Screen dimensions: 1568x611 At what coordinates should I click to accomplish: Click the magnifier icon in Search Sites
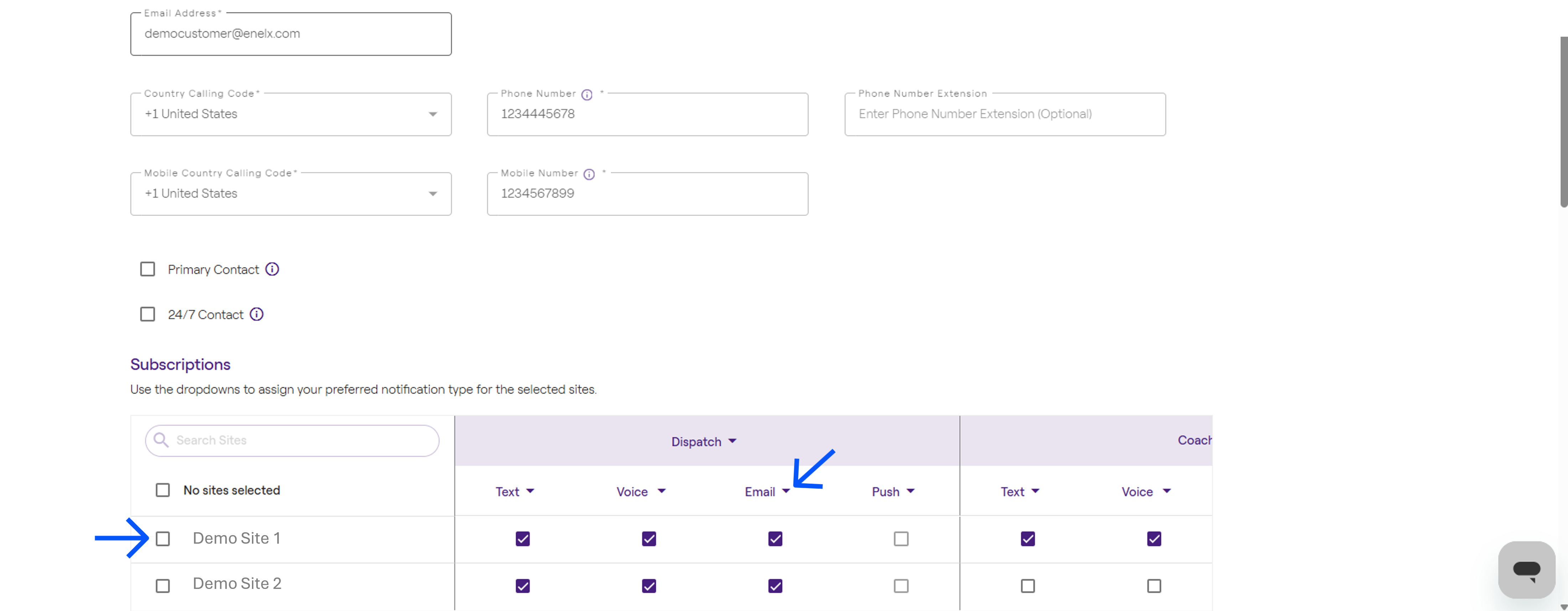pos(161,440)
